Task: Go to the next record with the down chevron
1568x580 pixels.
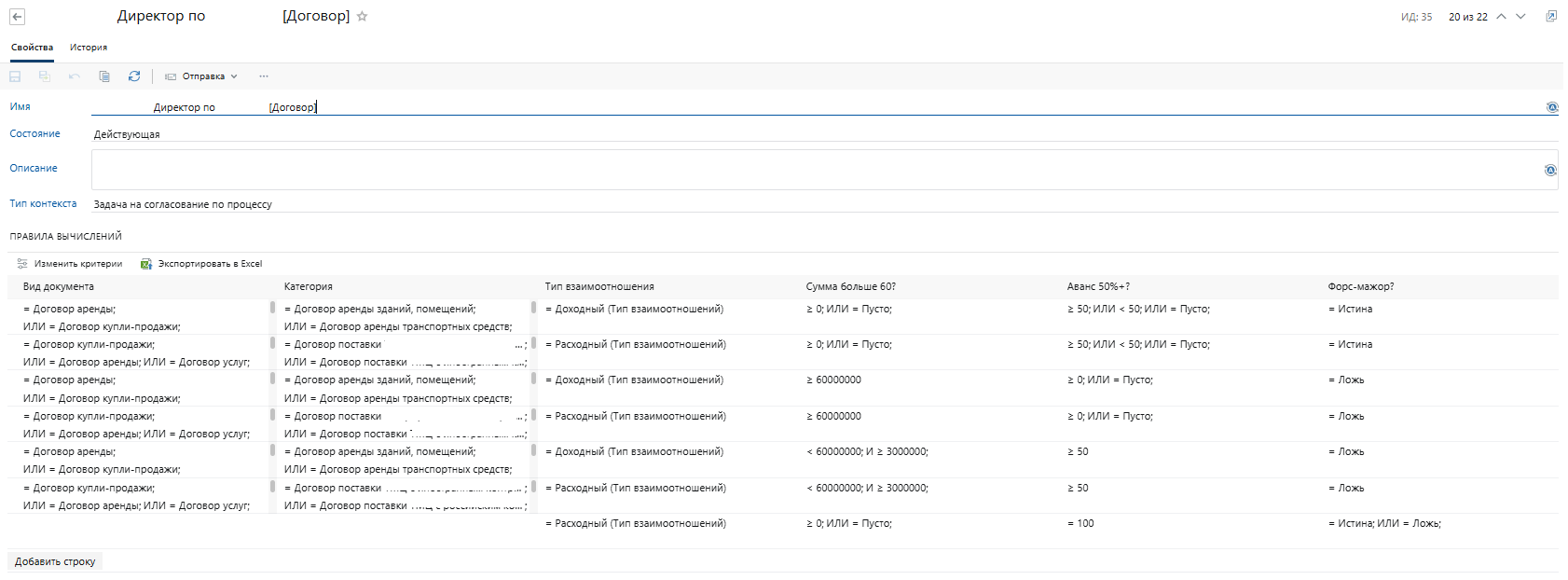Action: pyautogui.click(x=1520, y=17)
